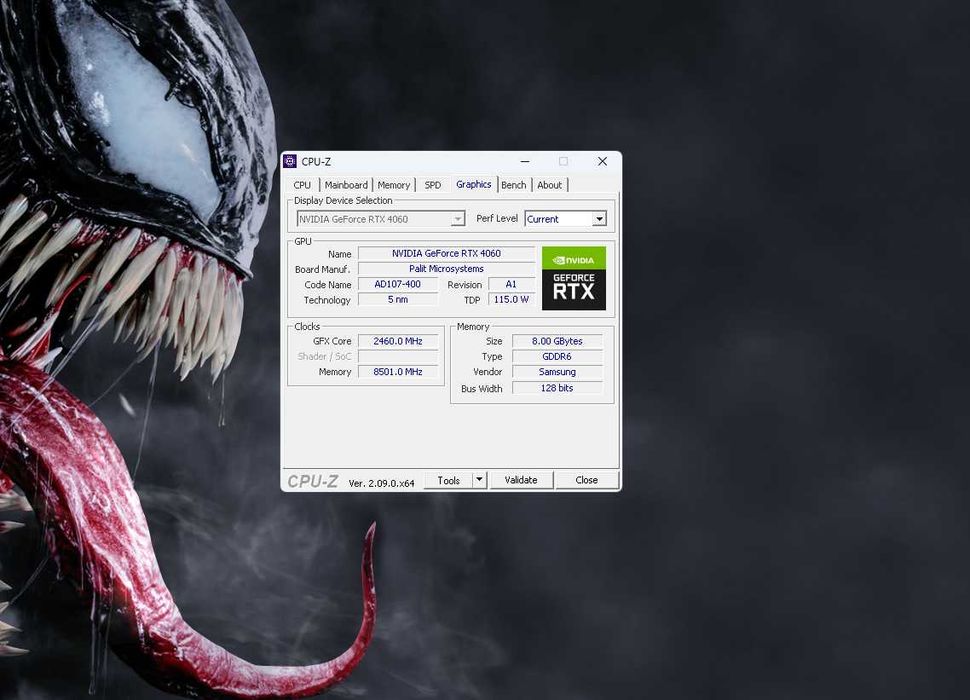
Task: Open the Bench tab
Action: pyautogui.click(x=513, y=185)
